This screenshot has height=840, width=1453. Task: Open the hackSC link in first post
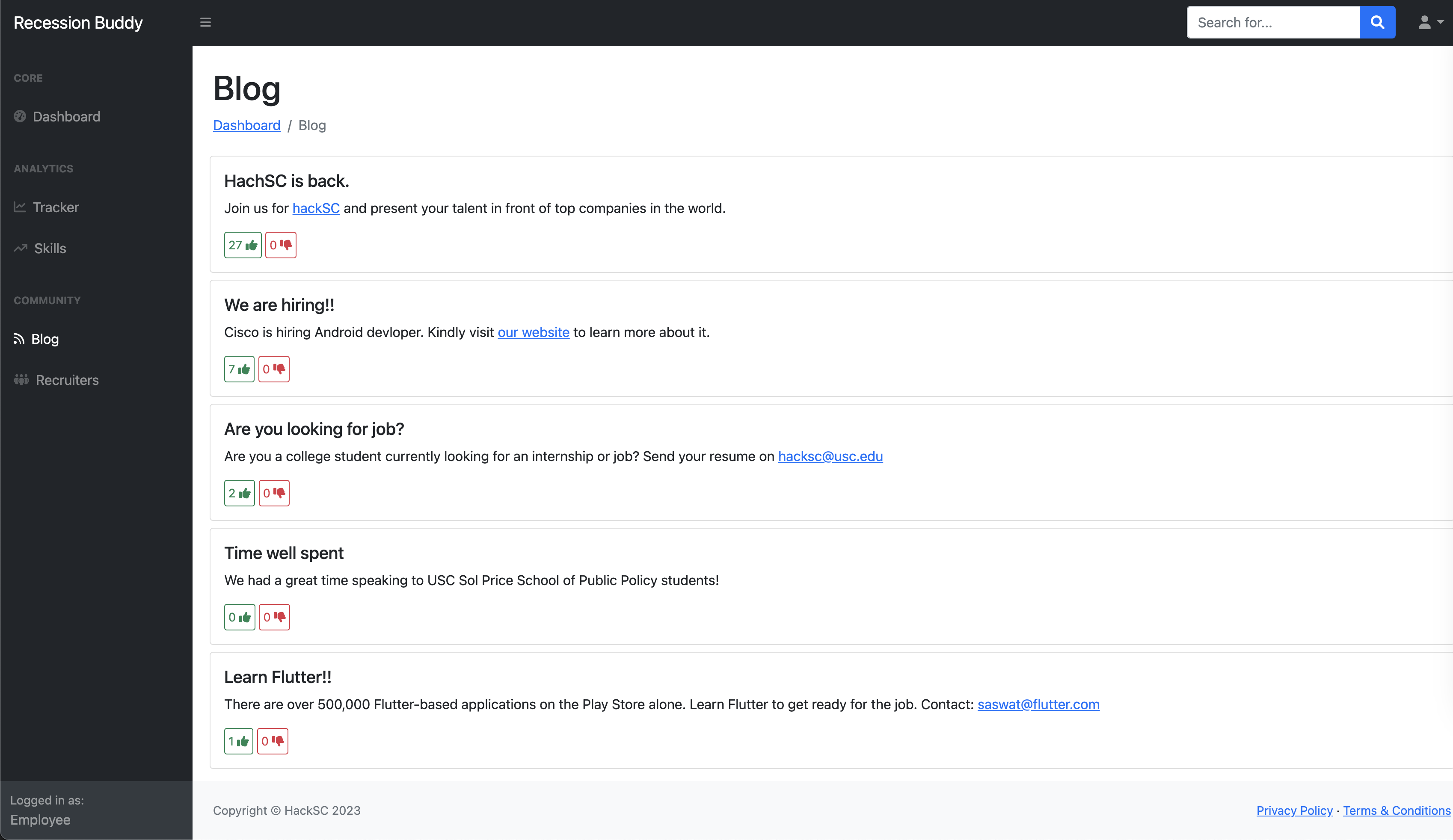315,208
